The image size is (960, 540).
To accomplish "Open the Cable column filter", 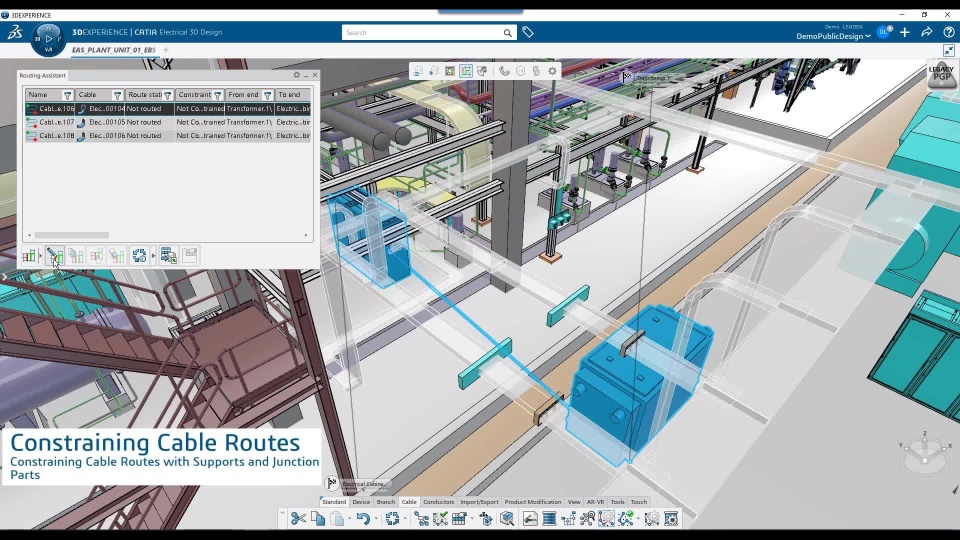I will (x=118, y=95).
